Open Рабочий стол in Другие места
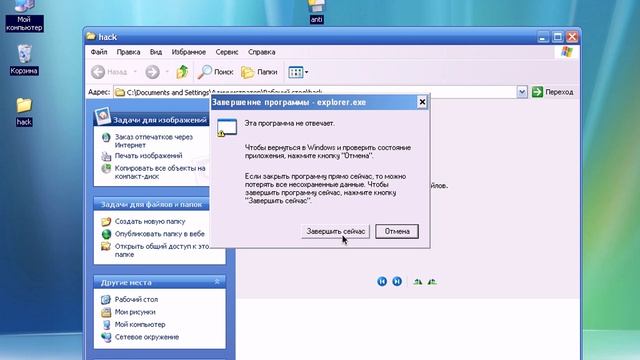The height and width of the screenshot is (360, 640). point(136,300)
